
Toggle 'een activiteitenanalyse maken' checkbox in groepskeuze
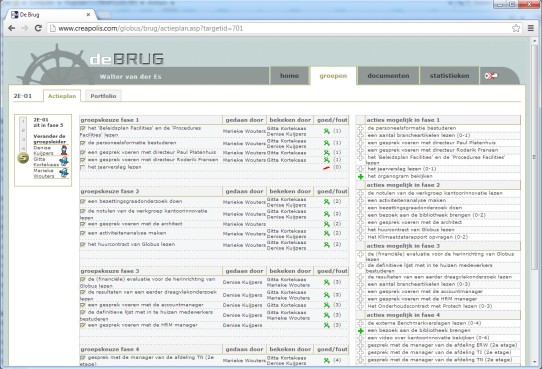click(x=82, y=234)
